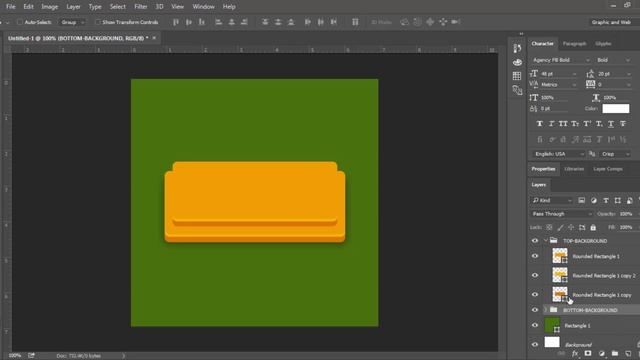Enable the Auto-Select checkbox
This screenshot has width=640, height=360.
(20, 22)
